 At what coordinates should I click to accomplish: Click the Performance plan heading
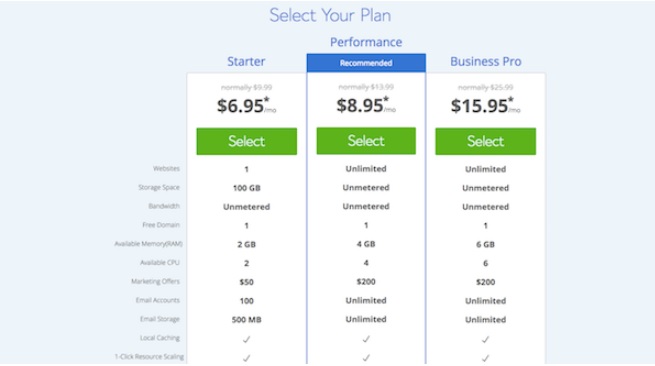pos(366,42)
